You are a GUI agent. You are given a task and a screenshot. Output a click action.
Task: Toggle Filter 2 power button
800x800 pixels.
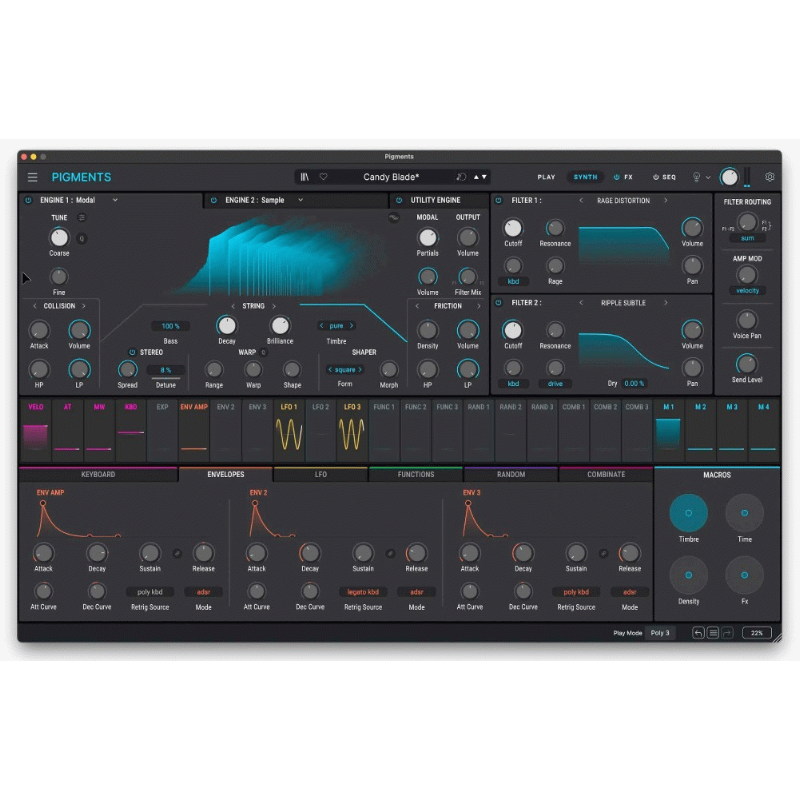[x=498, y=303]
